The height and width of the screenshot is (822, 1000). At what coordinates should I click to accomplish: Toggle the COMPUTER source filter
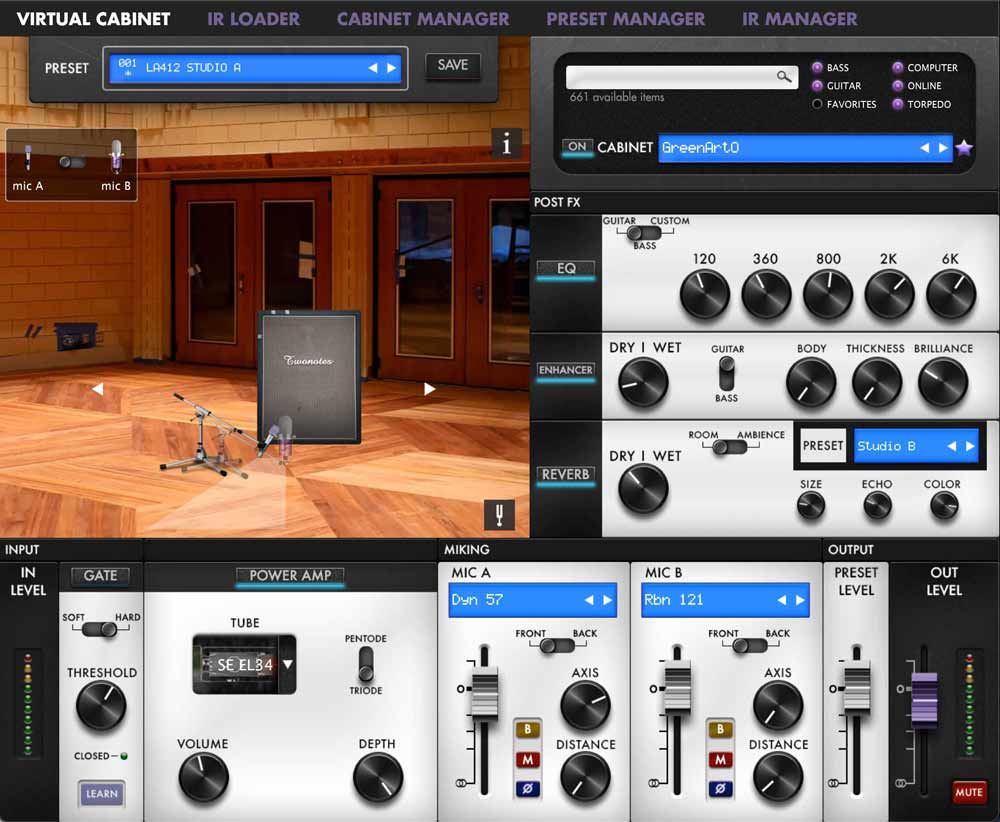[x=897, y=67]
